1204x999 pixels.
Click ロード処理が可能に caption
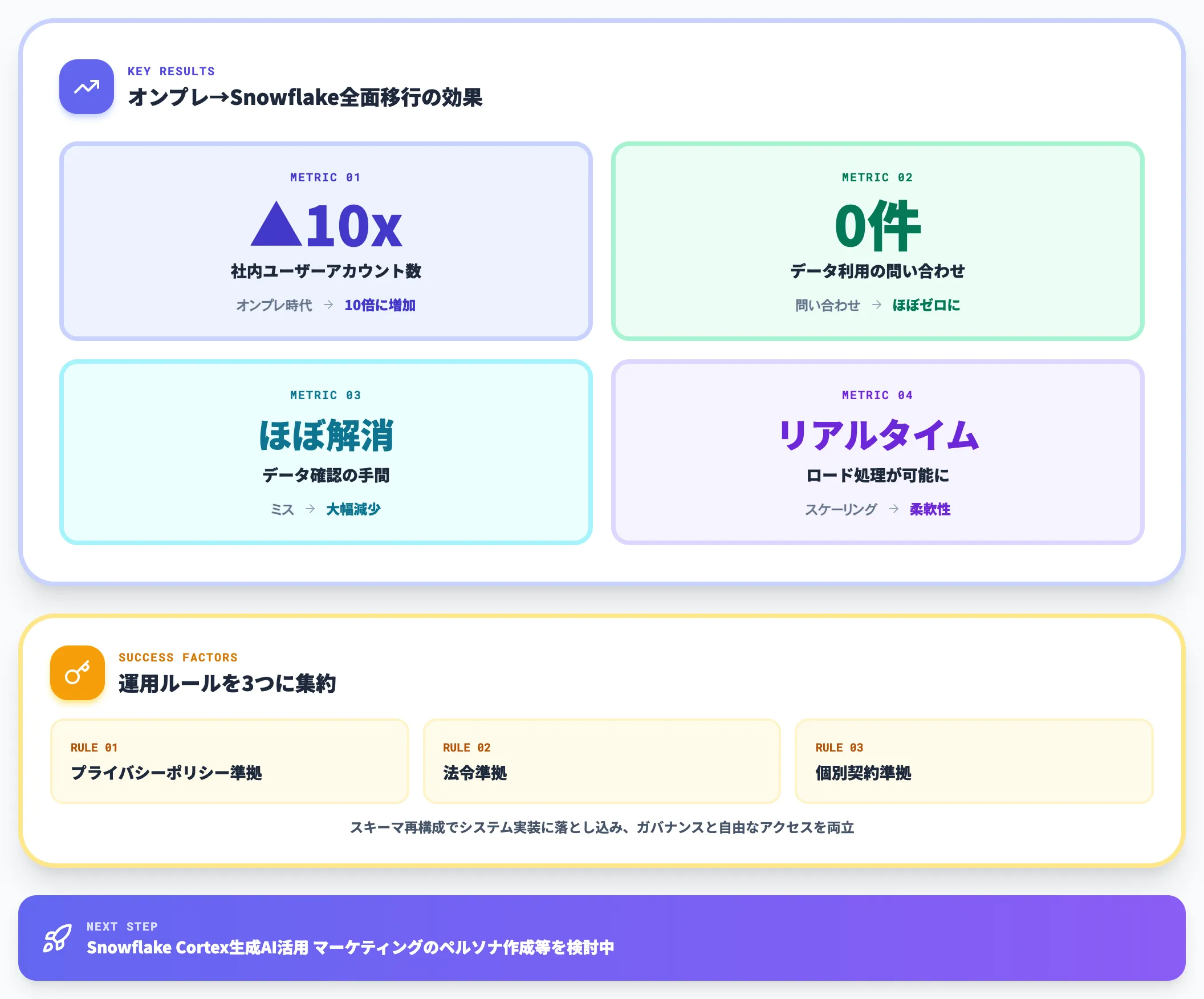(x=878, y=475)
